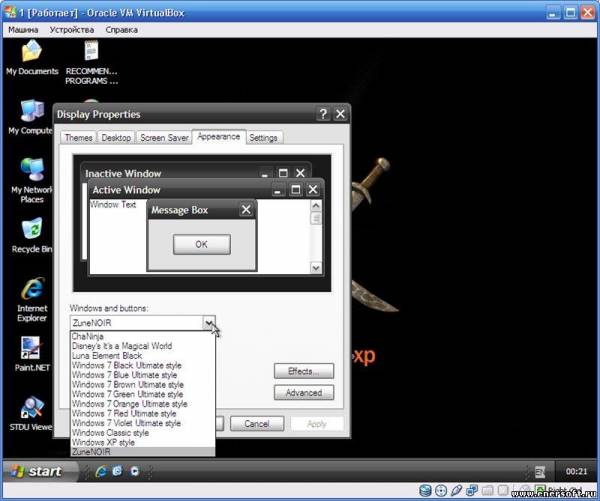Click the system tray icon beside the clock
The height and width of the screenshot is (501, 600).
540,472
